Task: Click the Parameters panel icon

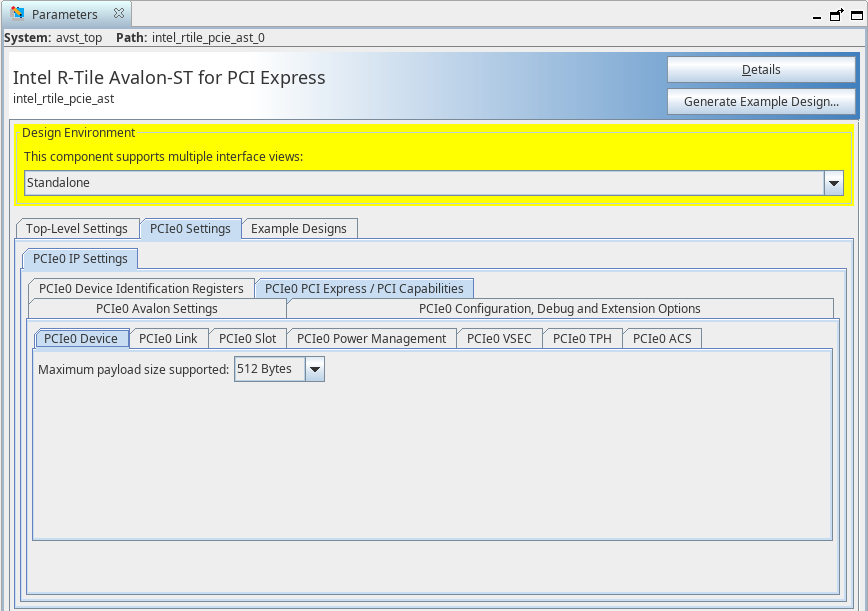Action: (17, 13)
